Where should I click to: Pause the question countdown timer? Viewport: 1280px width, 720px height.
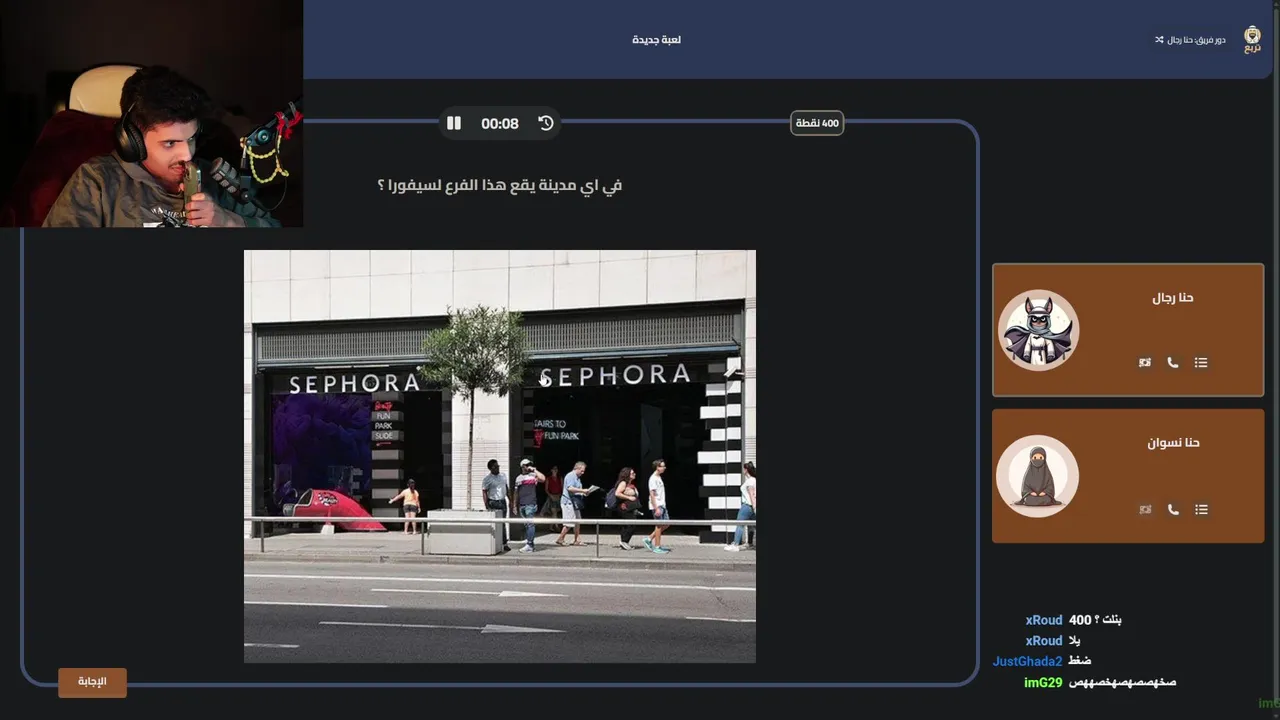(x=454, y=123)
